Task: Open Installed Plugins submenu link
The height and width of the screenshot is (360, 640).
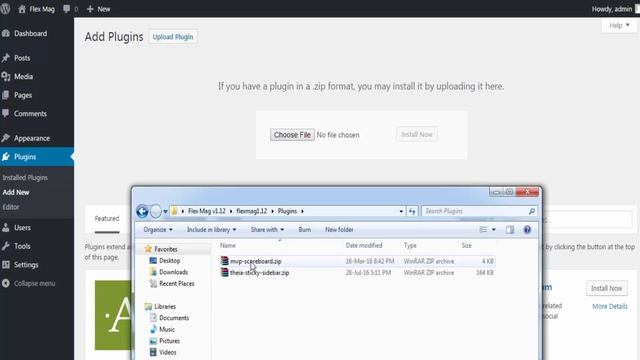Action: [25, 178]
